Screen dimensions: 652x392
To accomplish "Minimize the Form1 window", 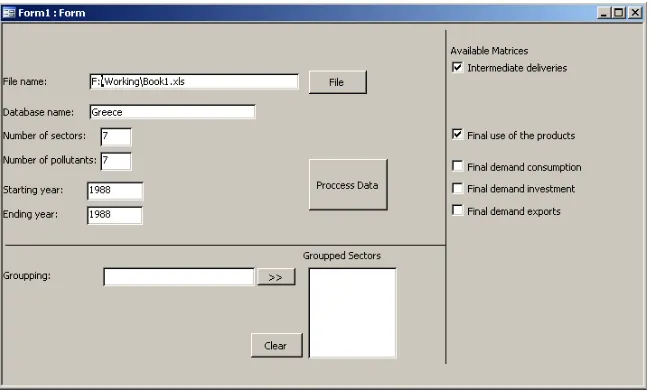I will pos(604,13).
